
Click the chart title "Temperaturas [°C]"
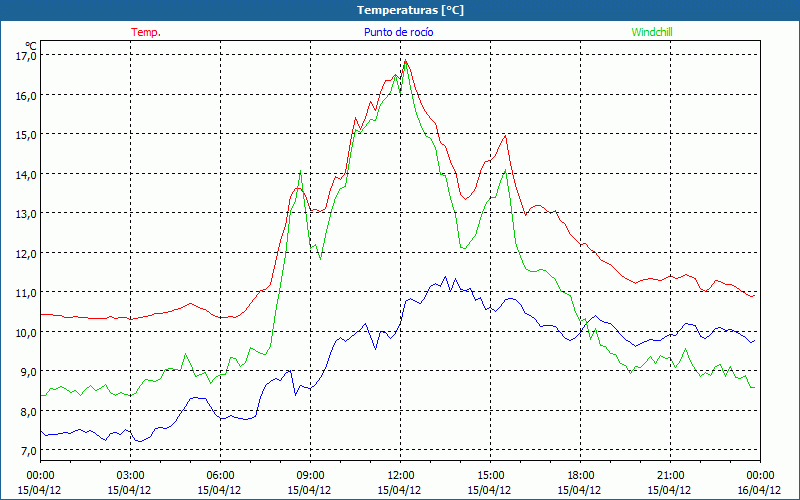coord(410,10)
